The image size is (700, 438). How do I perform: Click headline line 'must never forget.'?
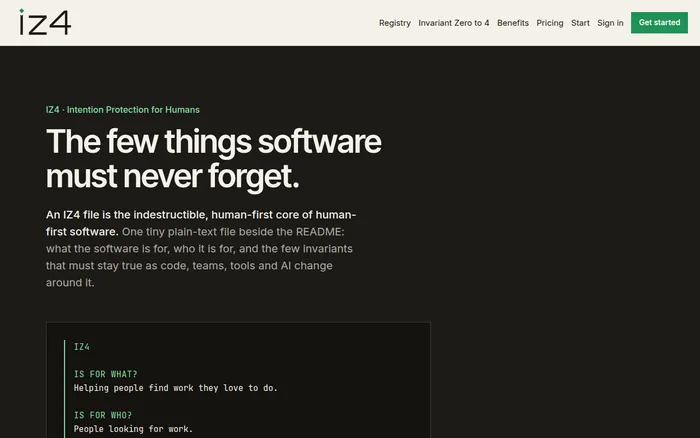172,176
